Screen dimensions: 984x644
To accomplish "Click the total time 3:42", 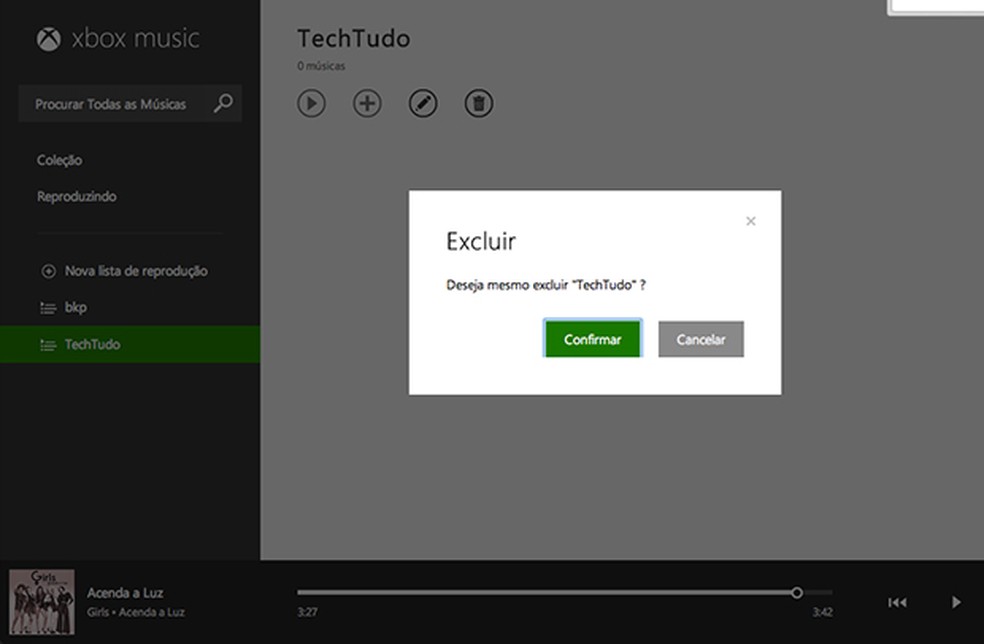I will [x=823, y=612].
